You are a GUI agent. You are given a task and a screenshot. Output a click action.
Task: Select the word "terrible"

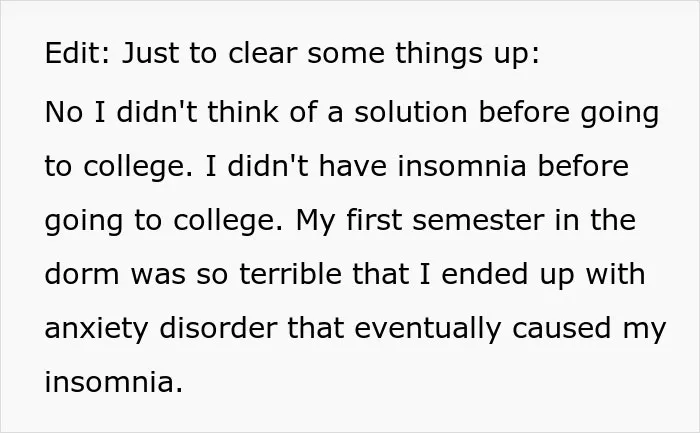pyautogui.click(x=291, y=274)
